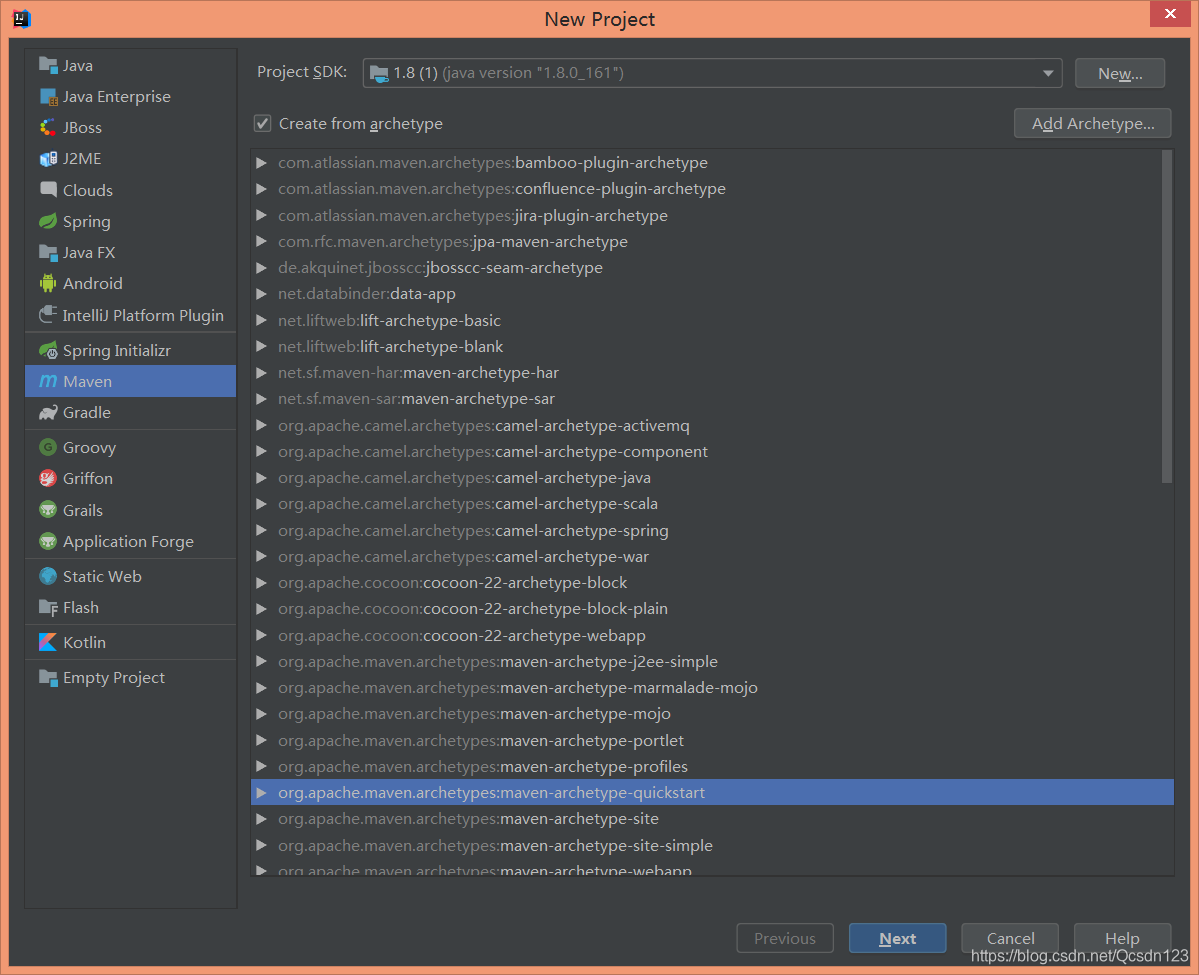This screenshot has width=1199, height=975.
Task: Expand the confluence-plugin-archetype node
Action: [x=262, y=189]
